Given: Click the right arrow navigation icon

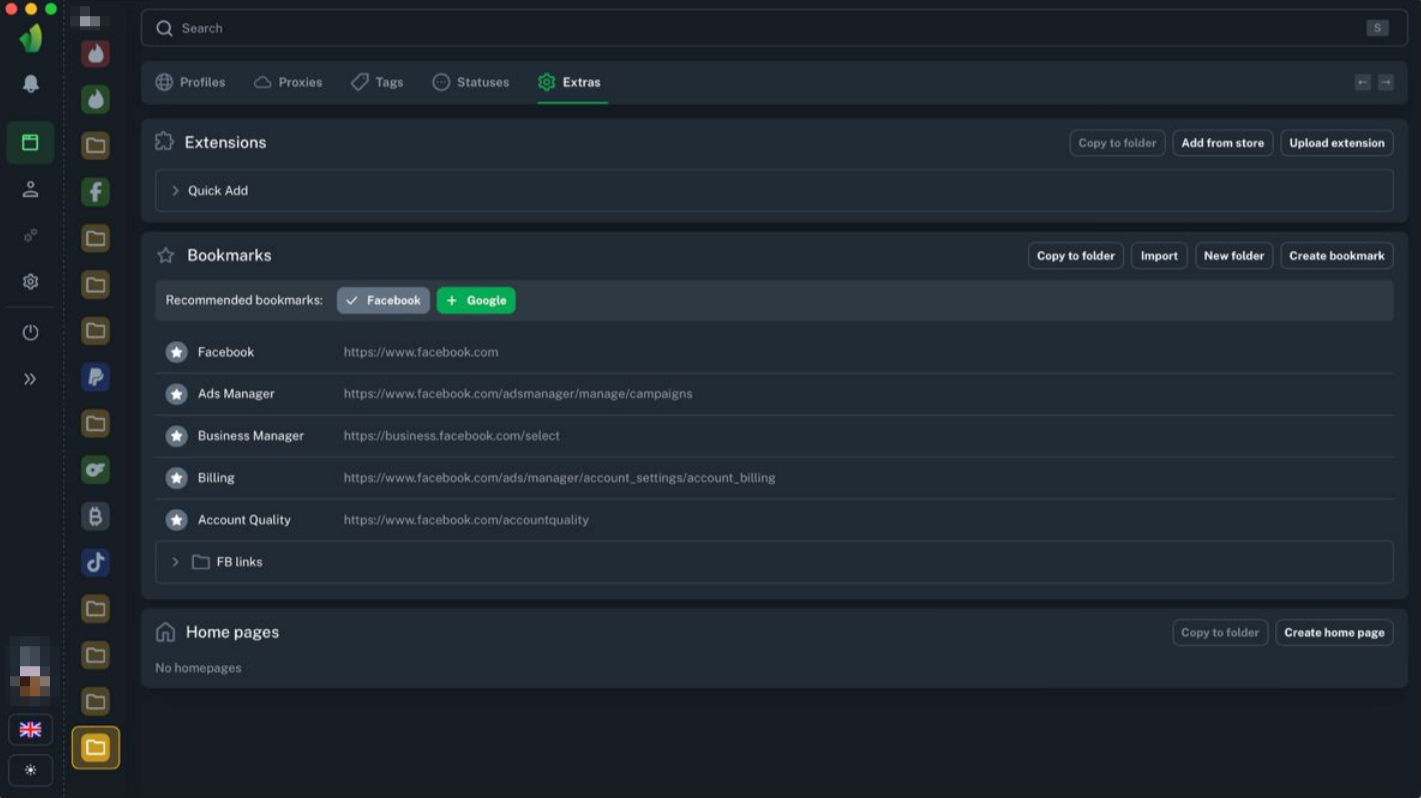Looking at the screenshot, I should point(1386,82).
